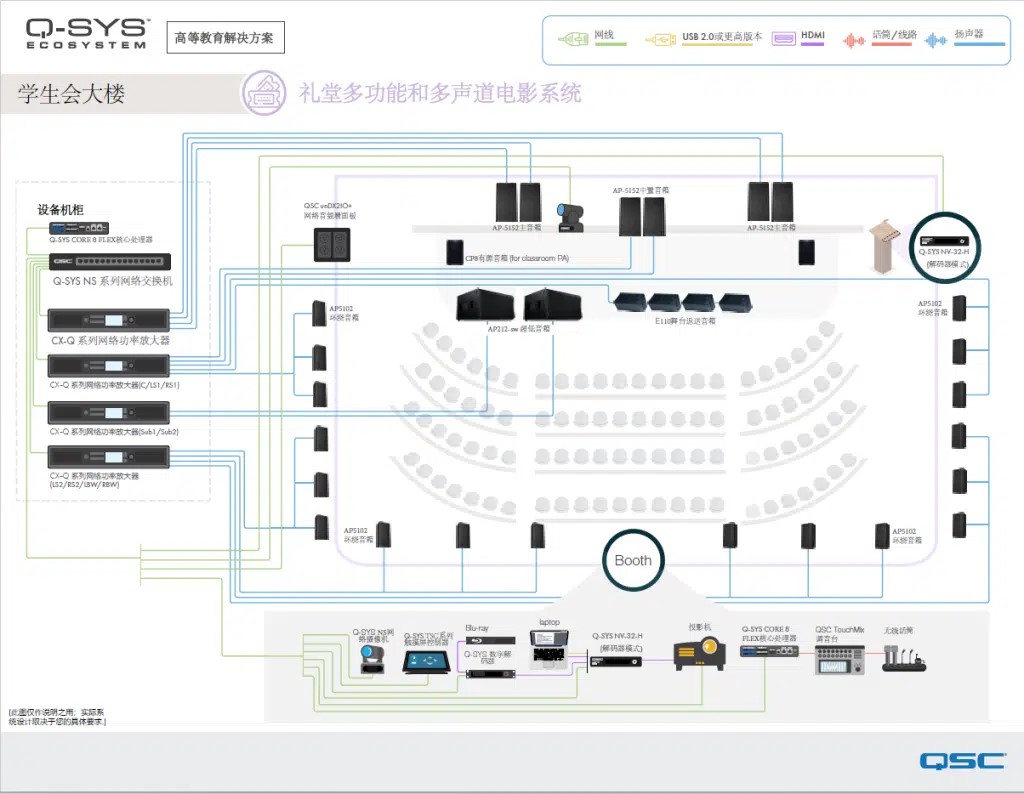Click the purple auditorium system circular icon
The width and height of the screenshot is (1024, 794).
[264, 93]
